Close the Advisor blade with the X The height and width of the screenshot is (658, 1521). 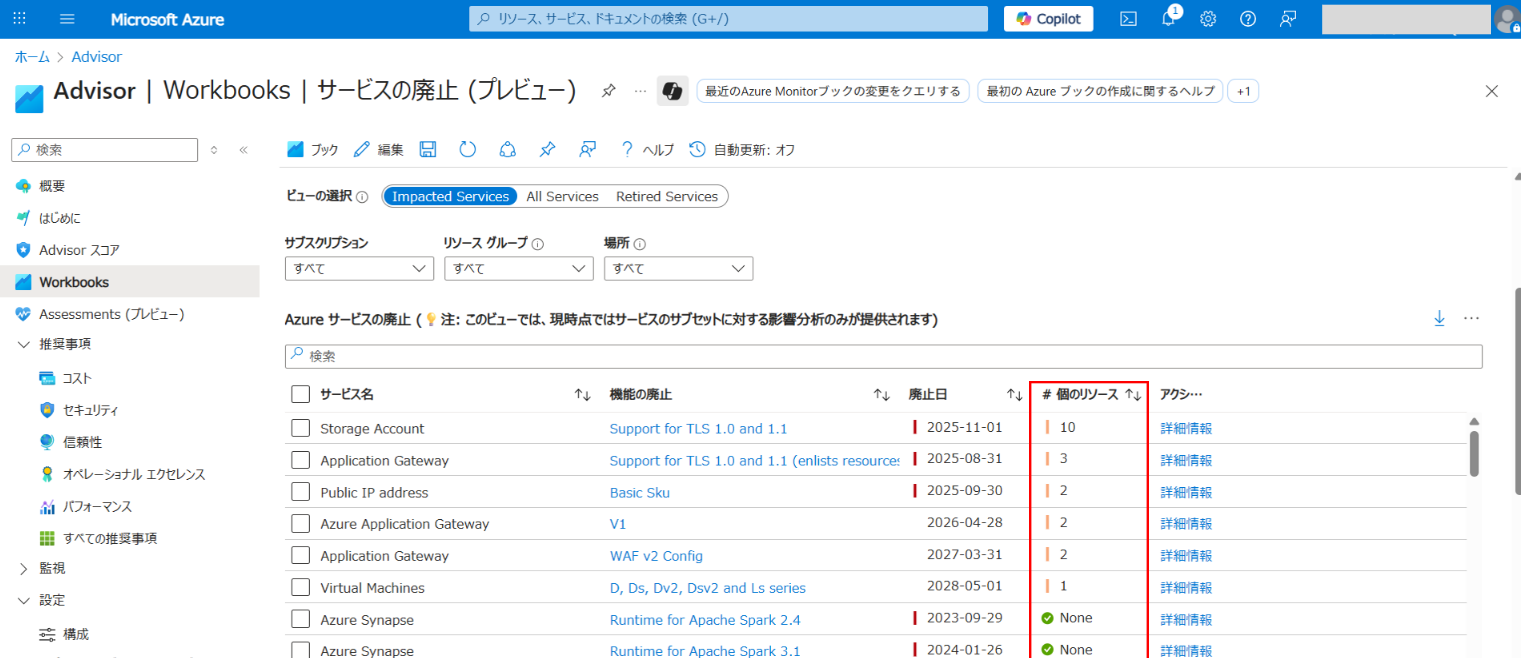[1492, 91]
